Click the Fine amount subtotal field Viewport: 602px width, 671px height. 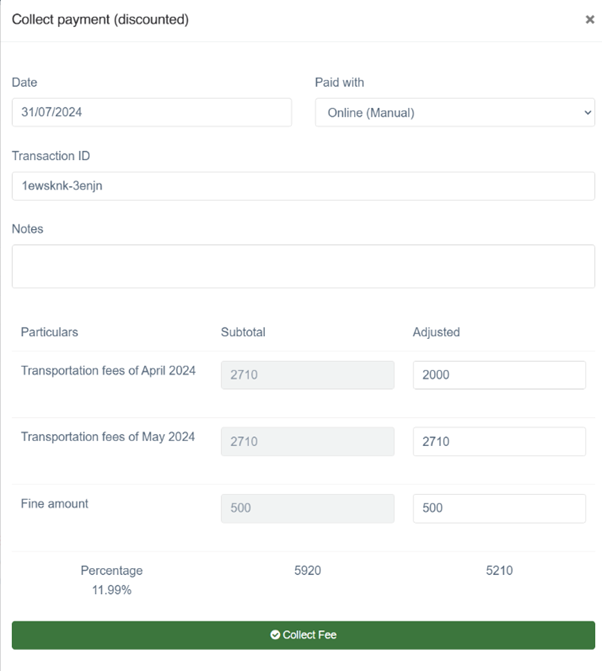(308, 508)
